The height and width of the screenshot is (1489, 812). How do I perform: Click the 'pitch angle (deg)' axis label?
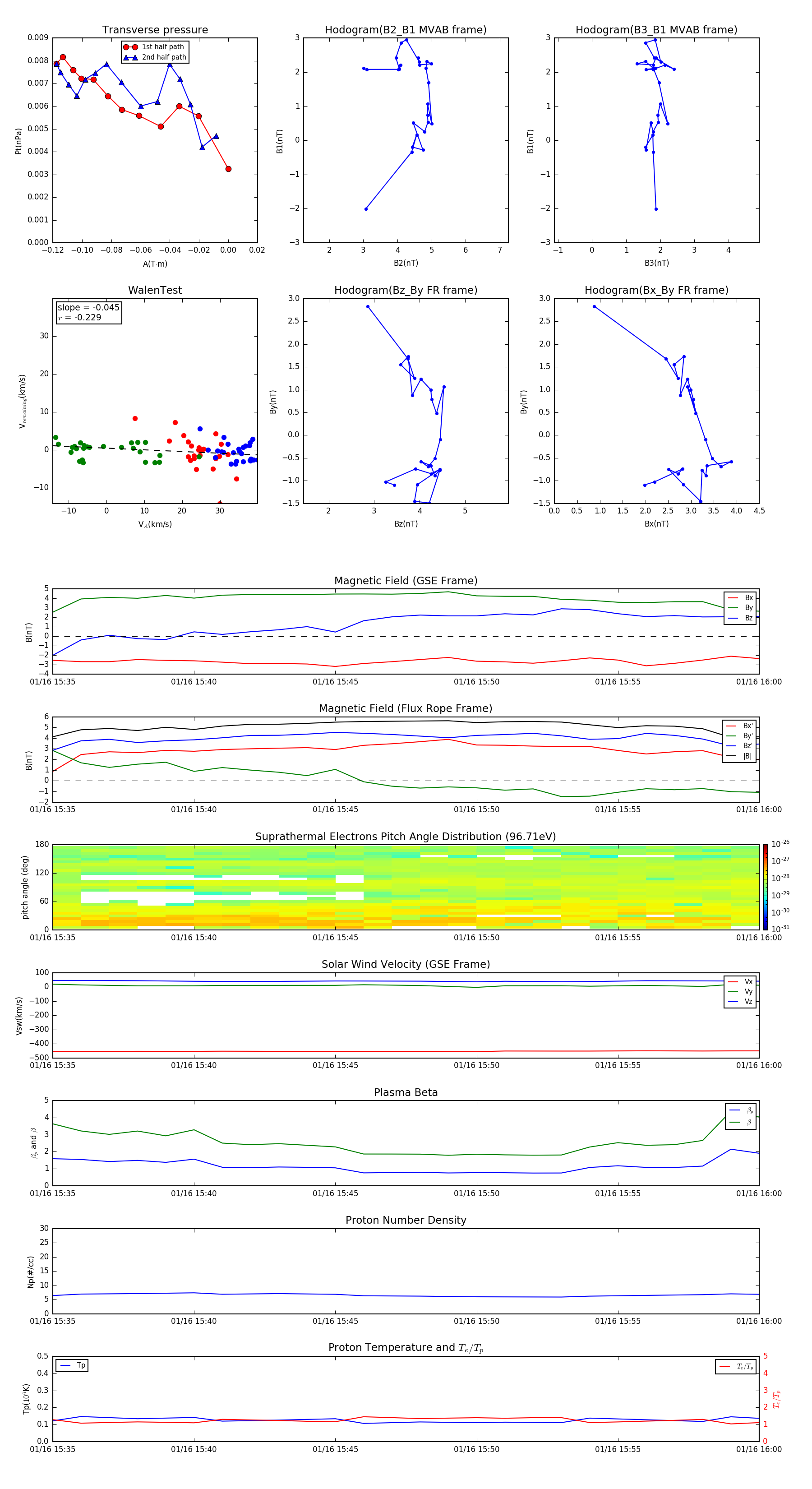pos(25,887)
